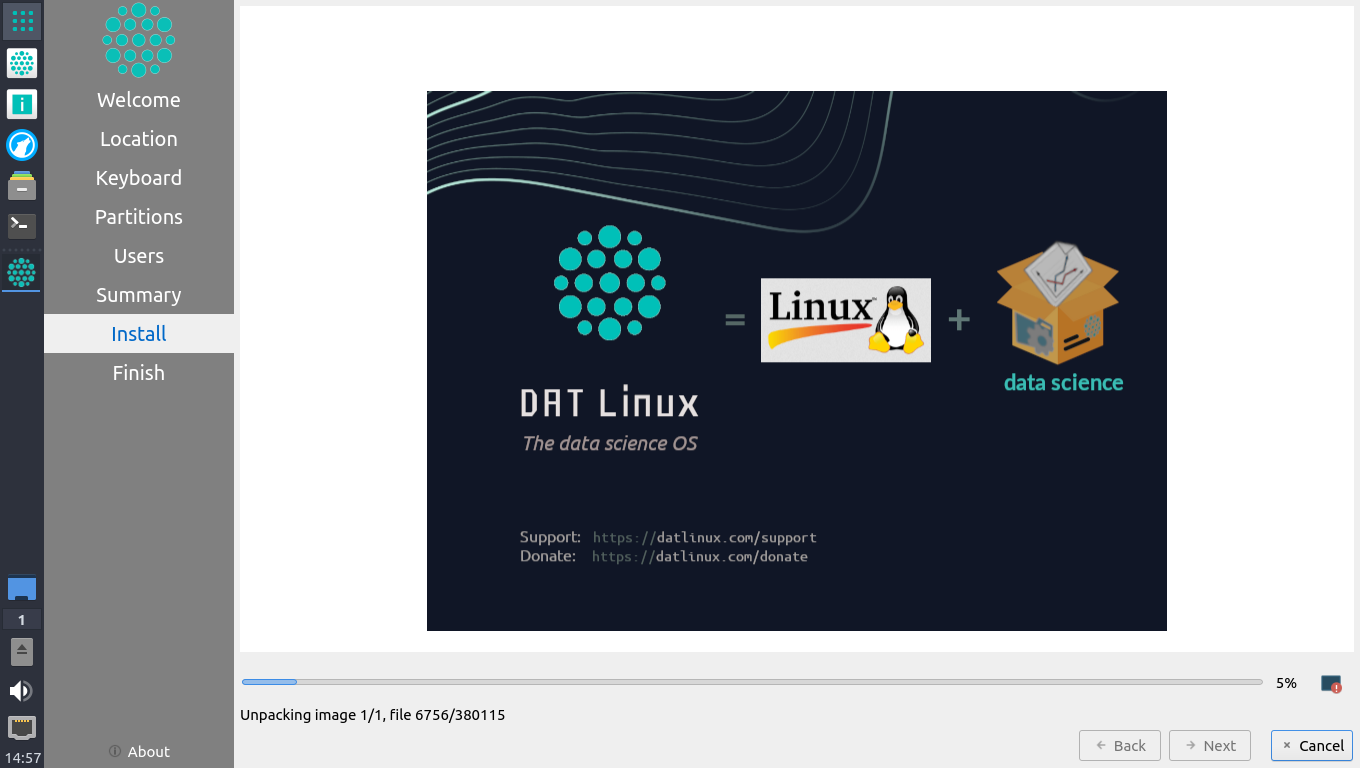Viewport: 1360px width, 768px height.
Task: Open the file manager drawer icon
Action: [22, 186]
